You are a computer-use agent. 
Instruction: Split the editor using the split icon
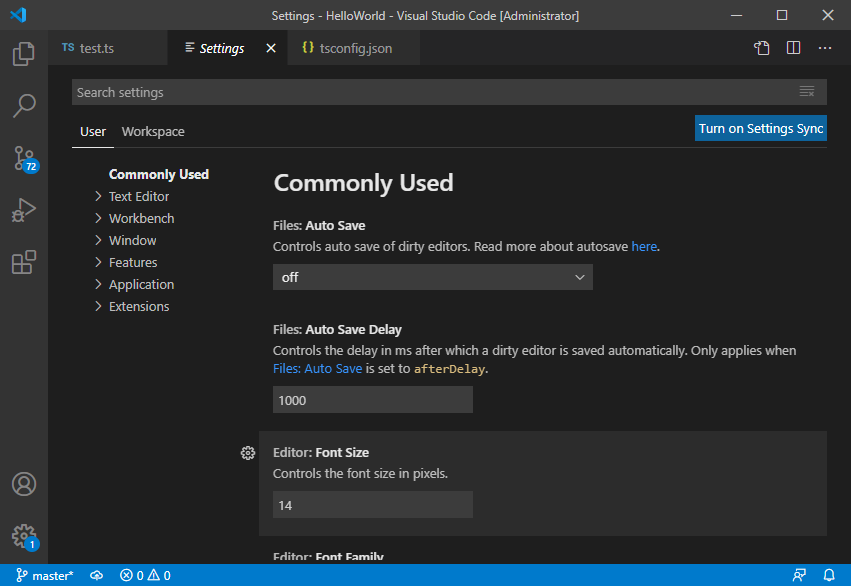792,47
